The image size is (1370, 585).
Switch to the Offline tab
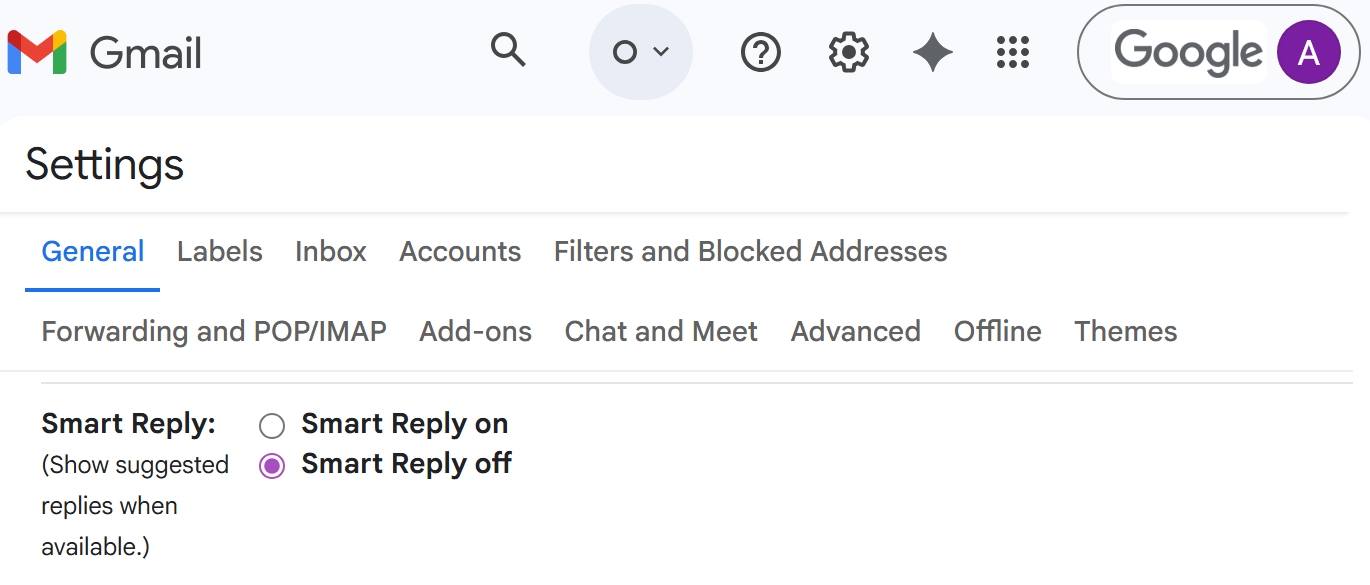click(x=997, y=331)
